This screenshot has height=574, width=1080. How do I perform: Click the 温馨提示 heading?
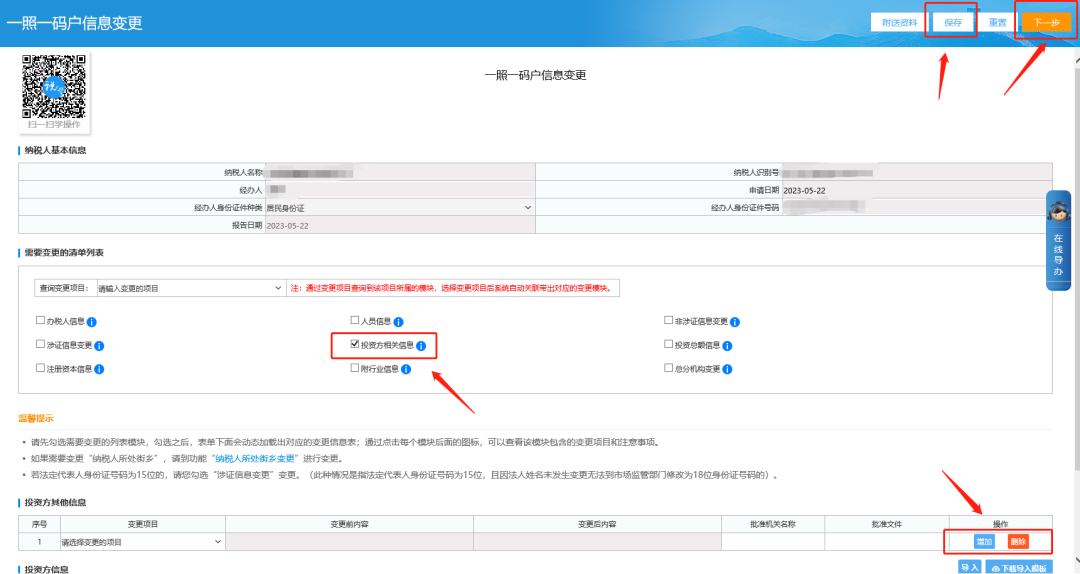click(36, 418)
